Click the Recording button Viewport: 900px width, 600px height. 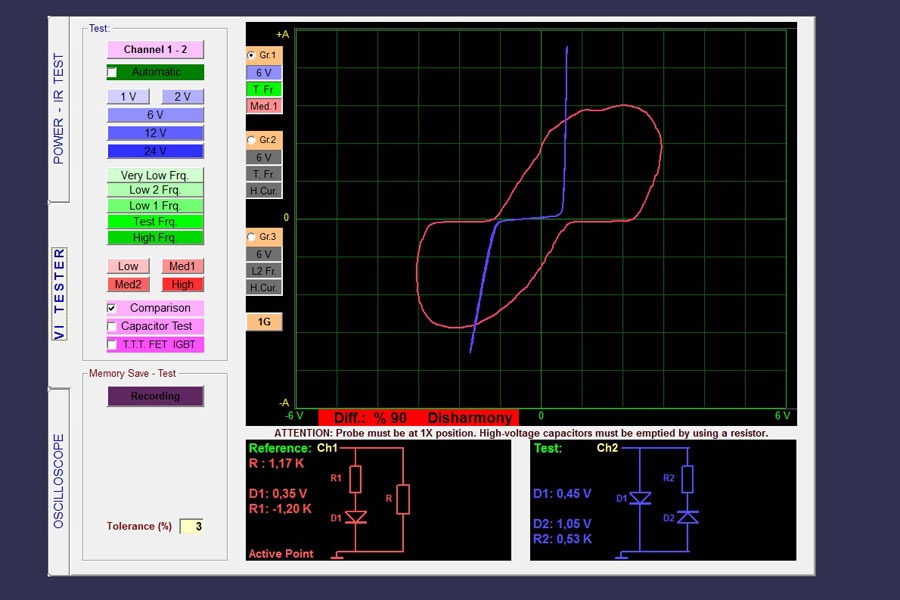[155, 396]
